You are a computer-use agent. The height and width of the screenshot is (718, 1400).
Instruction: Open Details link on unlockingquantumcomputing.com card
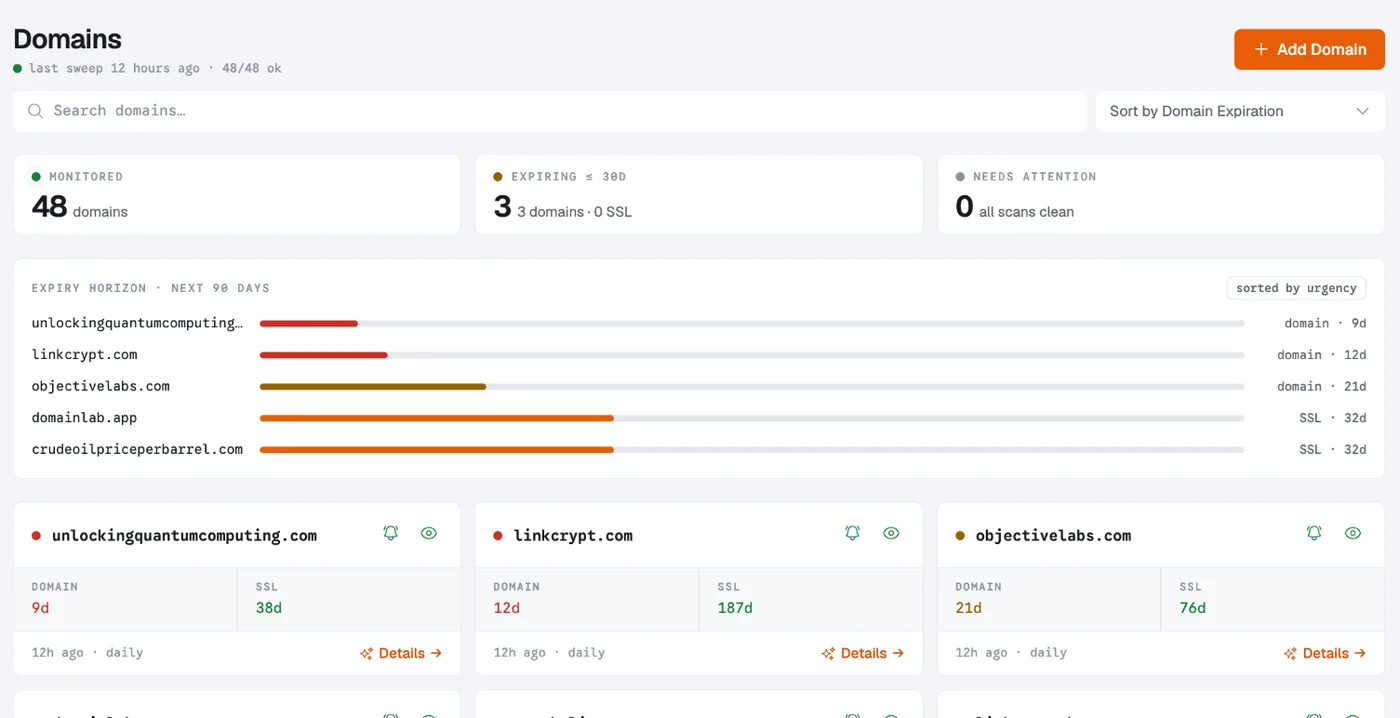tap(401, 653)
